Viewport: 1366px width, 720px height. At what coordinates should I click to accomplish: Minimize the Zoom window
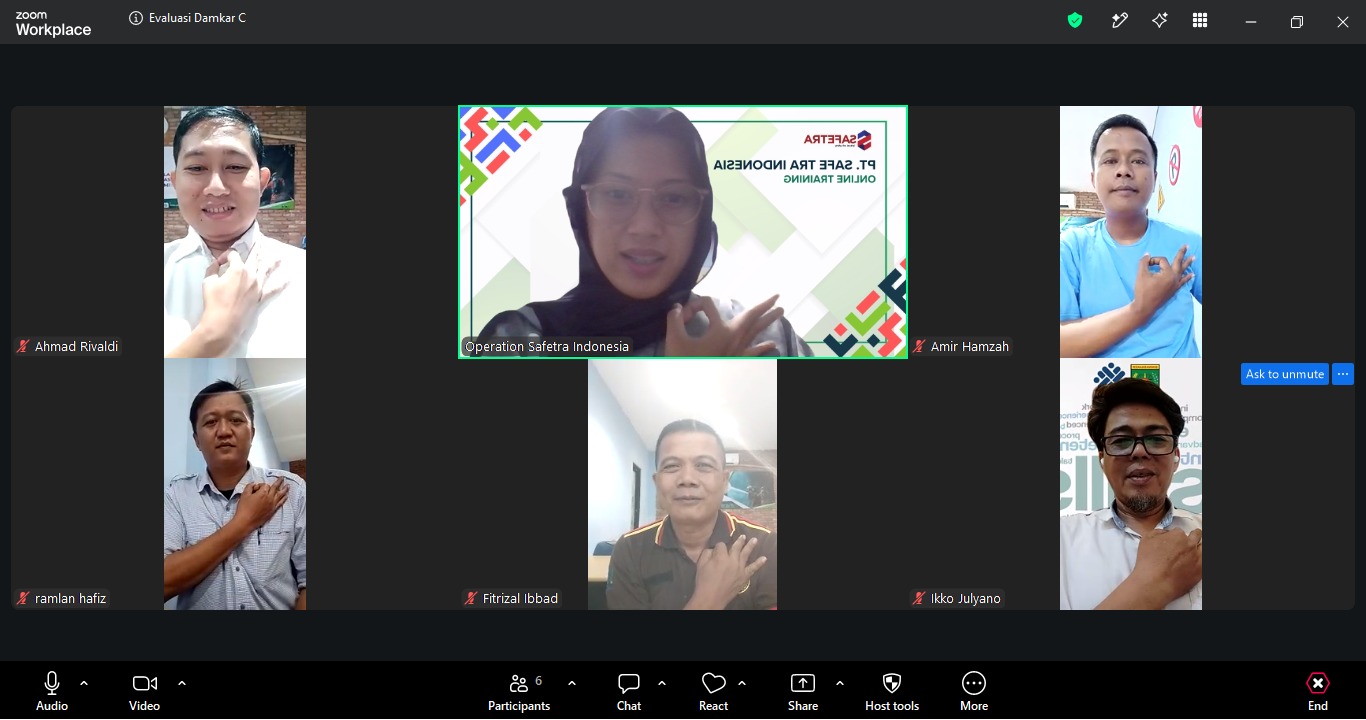[x=1251, y=22]
